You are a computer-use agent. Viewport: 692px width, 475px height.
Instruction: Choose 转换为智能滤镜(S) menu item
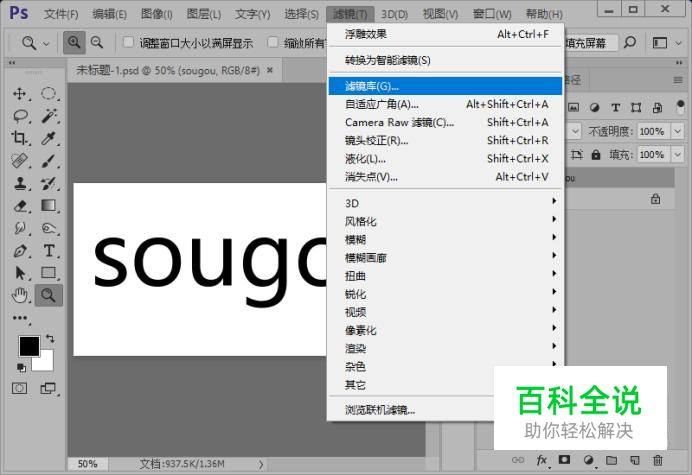[x=445, y=60]
